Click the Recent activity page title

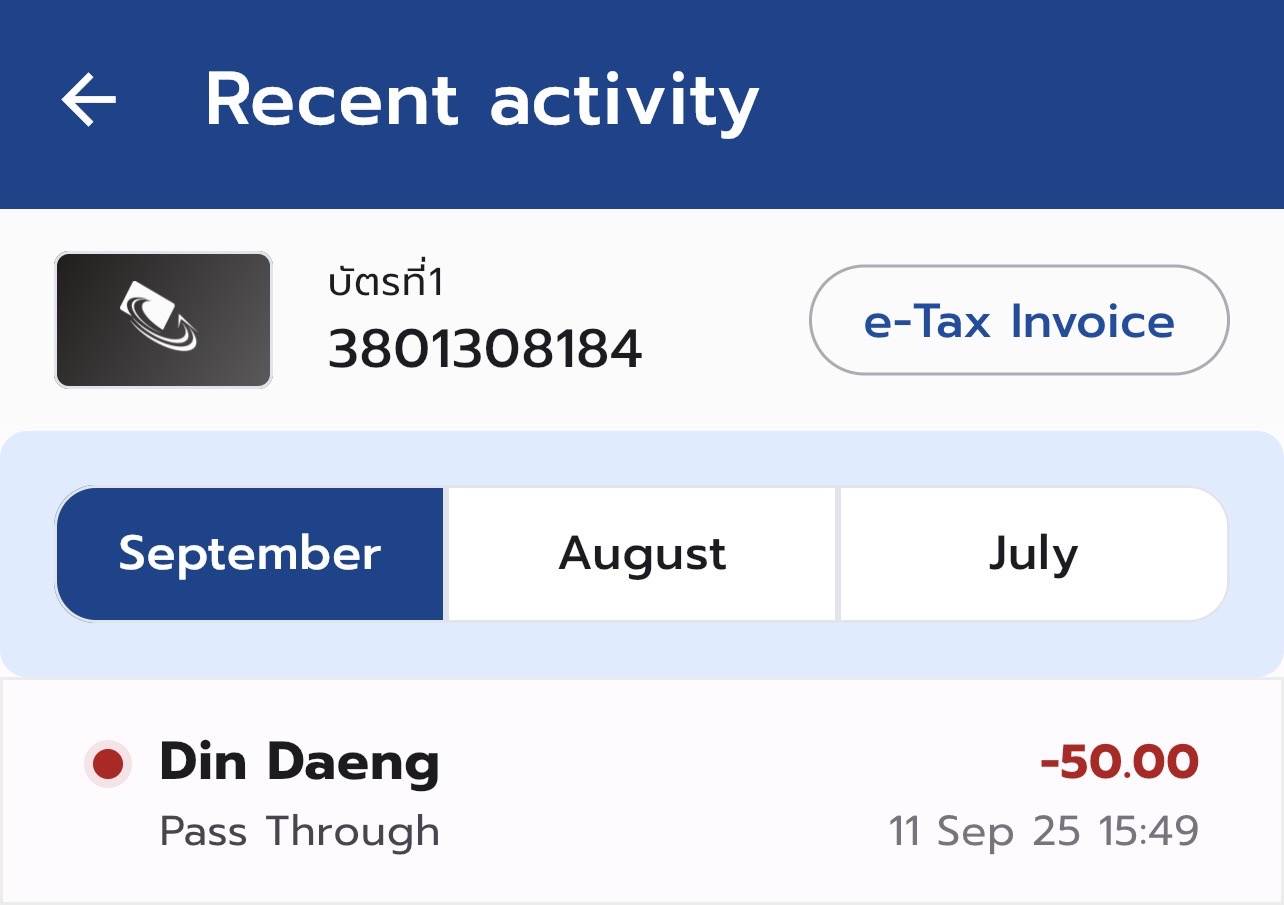click(x=481, y=100)
